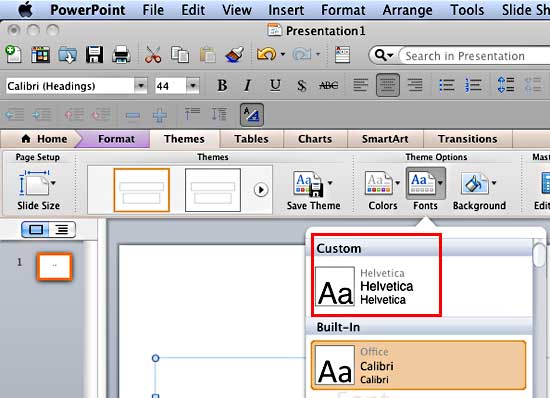
Task: Switch to the Transitions ribbon tab
Action: click(468, 139)
